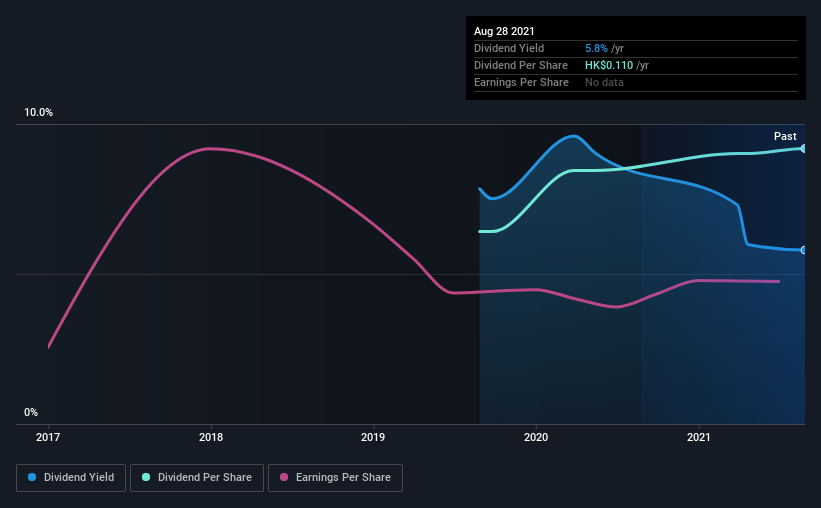
Task: Click the HK$0.110 value in tooltip
Action: (x=610, y=65)
